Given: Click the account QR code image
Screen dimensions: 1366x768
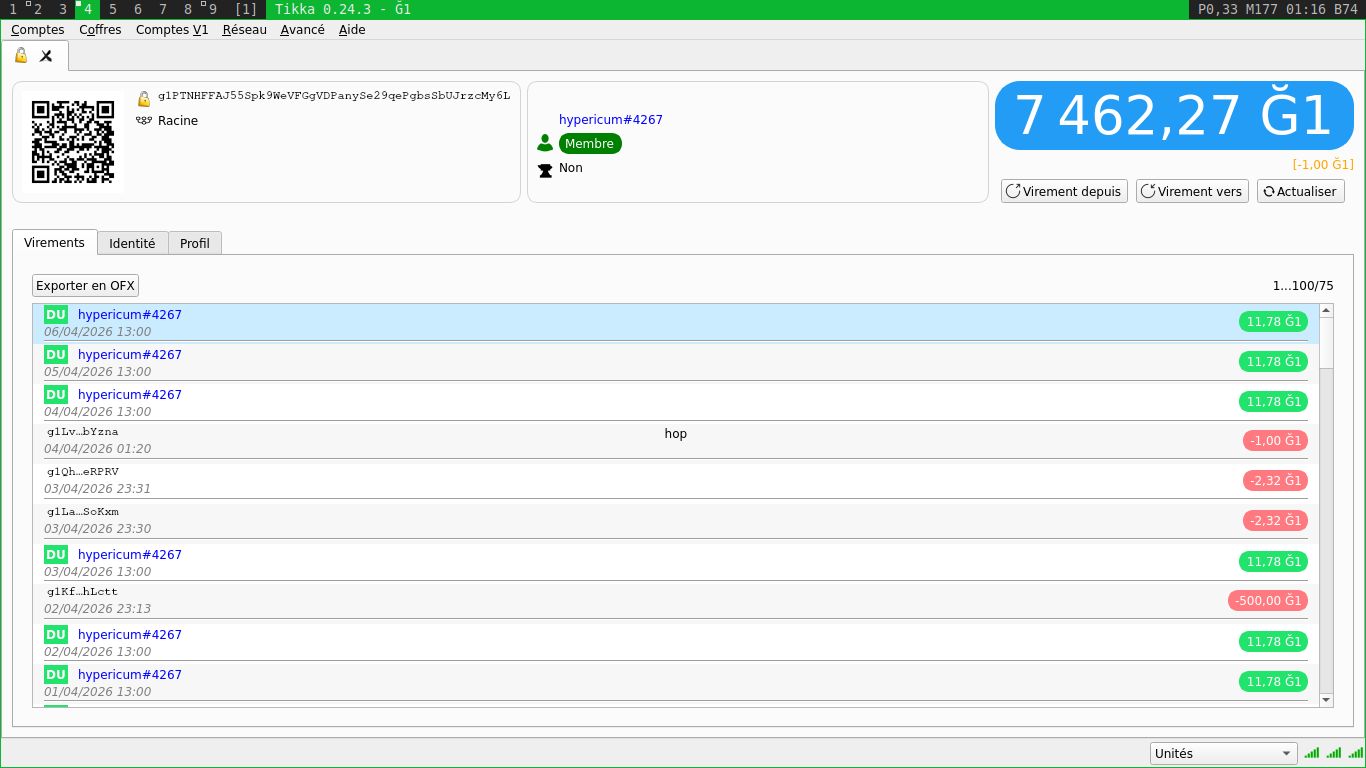Looking at the screenshot, I should 73,142.
